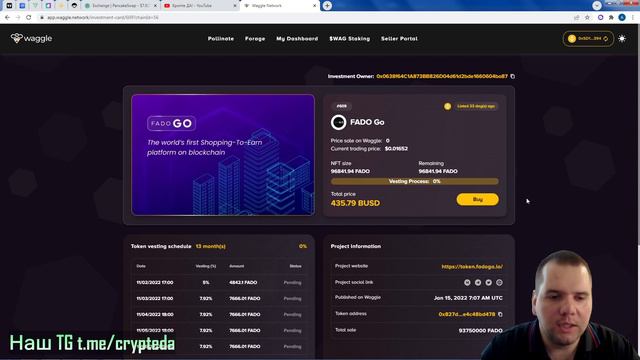Close the PancakeSwap Exchange tab
Image resolution: width=640 pixels, height=360 pixels.
(155, 6)
